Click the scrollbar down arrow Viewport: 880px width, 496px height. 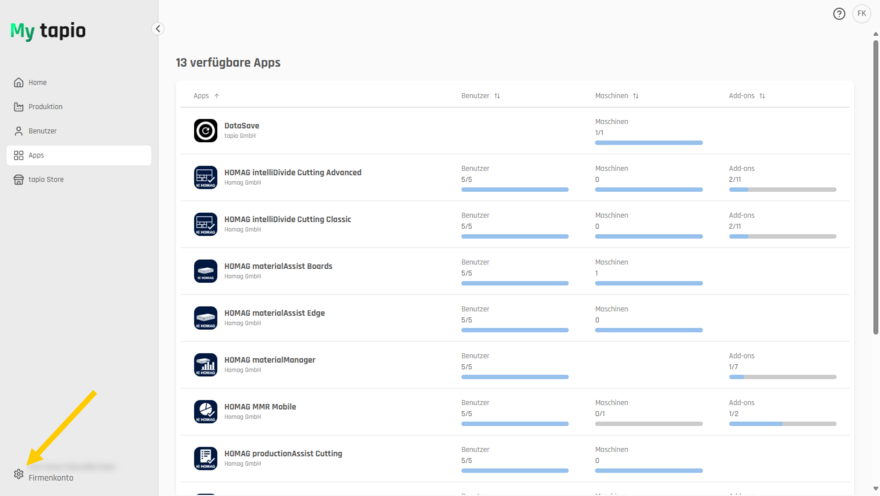(876, 489)
